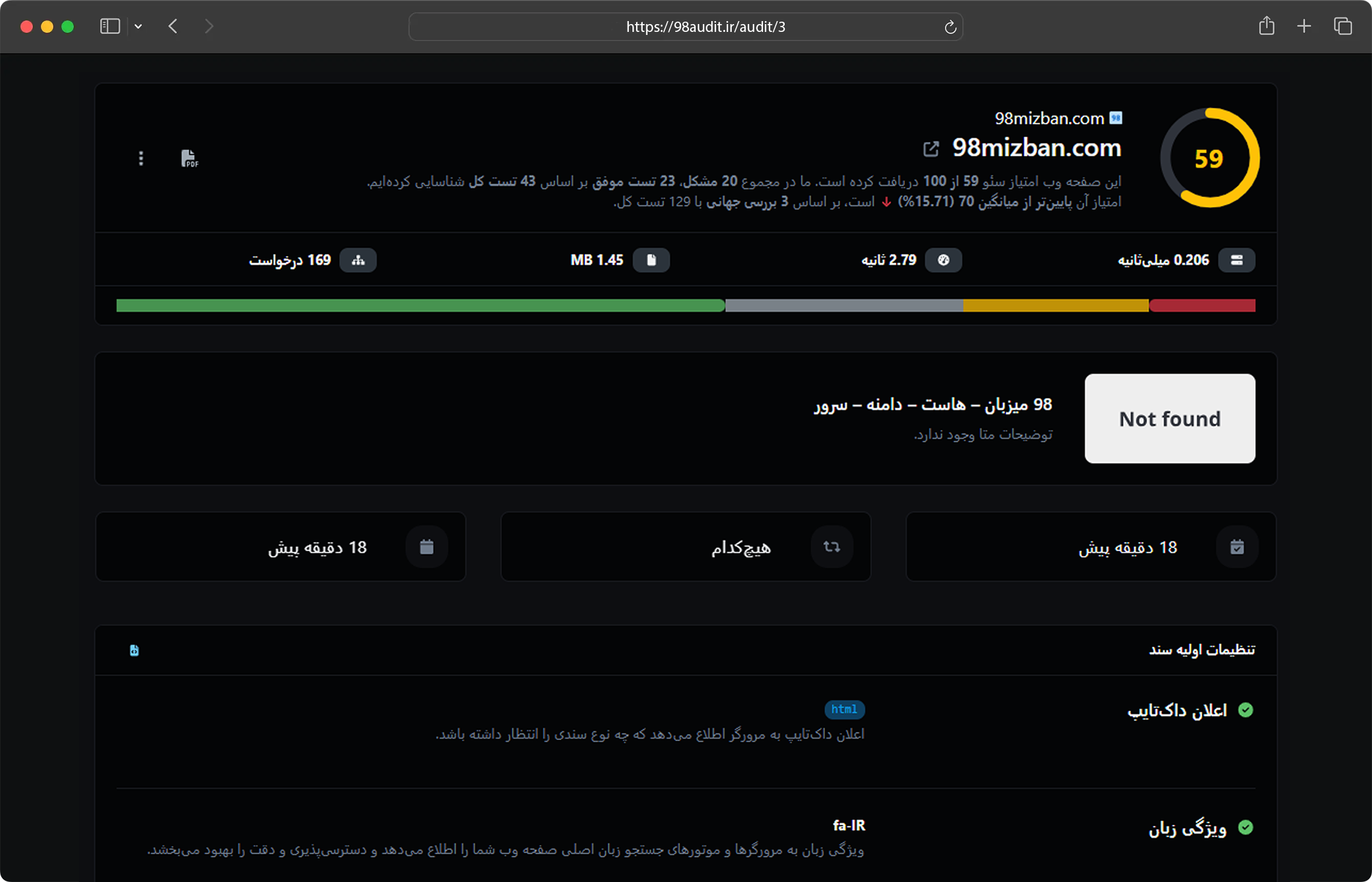This screenshot has height=882, width=1372.
Task: Click the fa-IR language value
Action: tap(848, 825)
